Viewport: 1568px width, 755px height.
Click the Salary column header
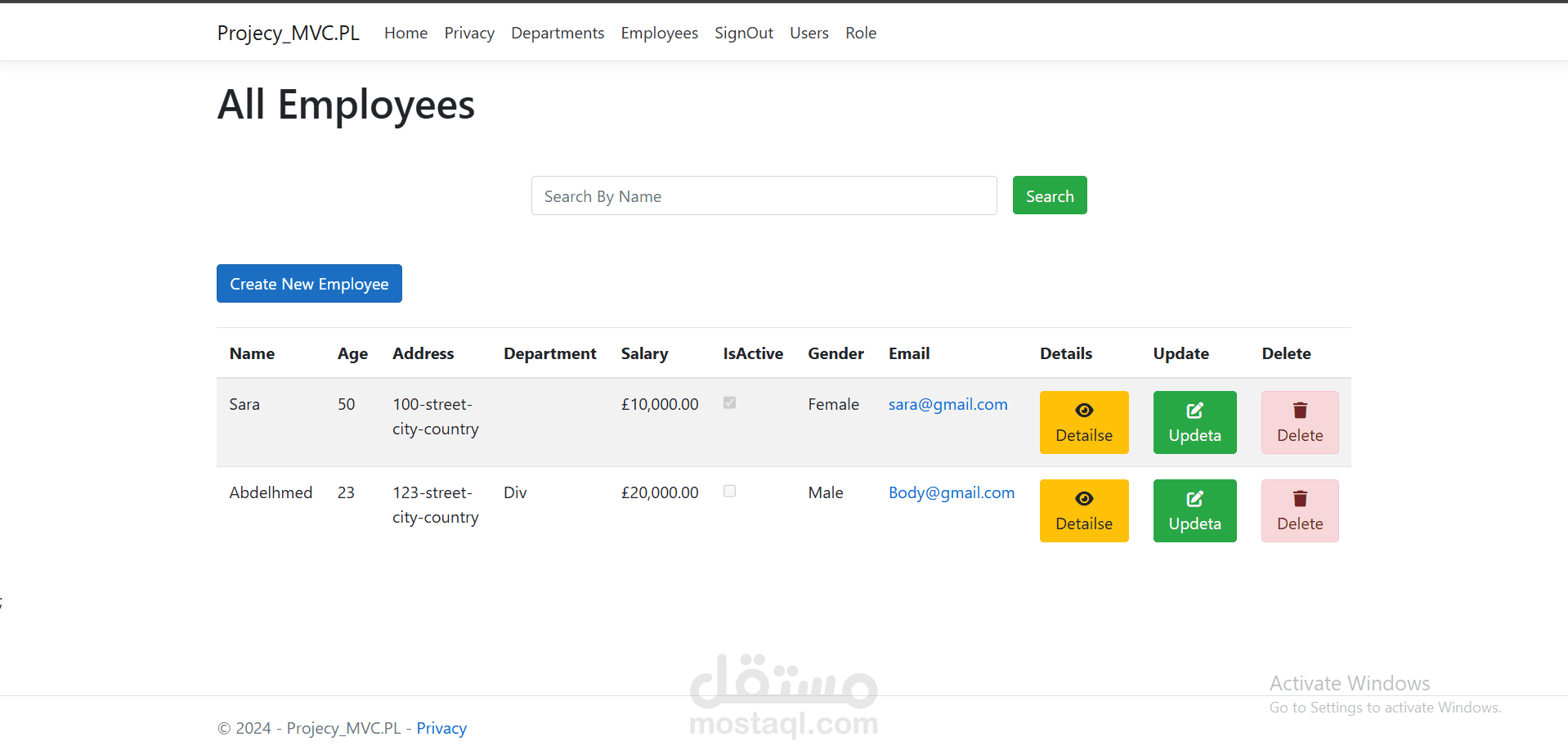[644, 353]
